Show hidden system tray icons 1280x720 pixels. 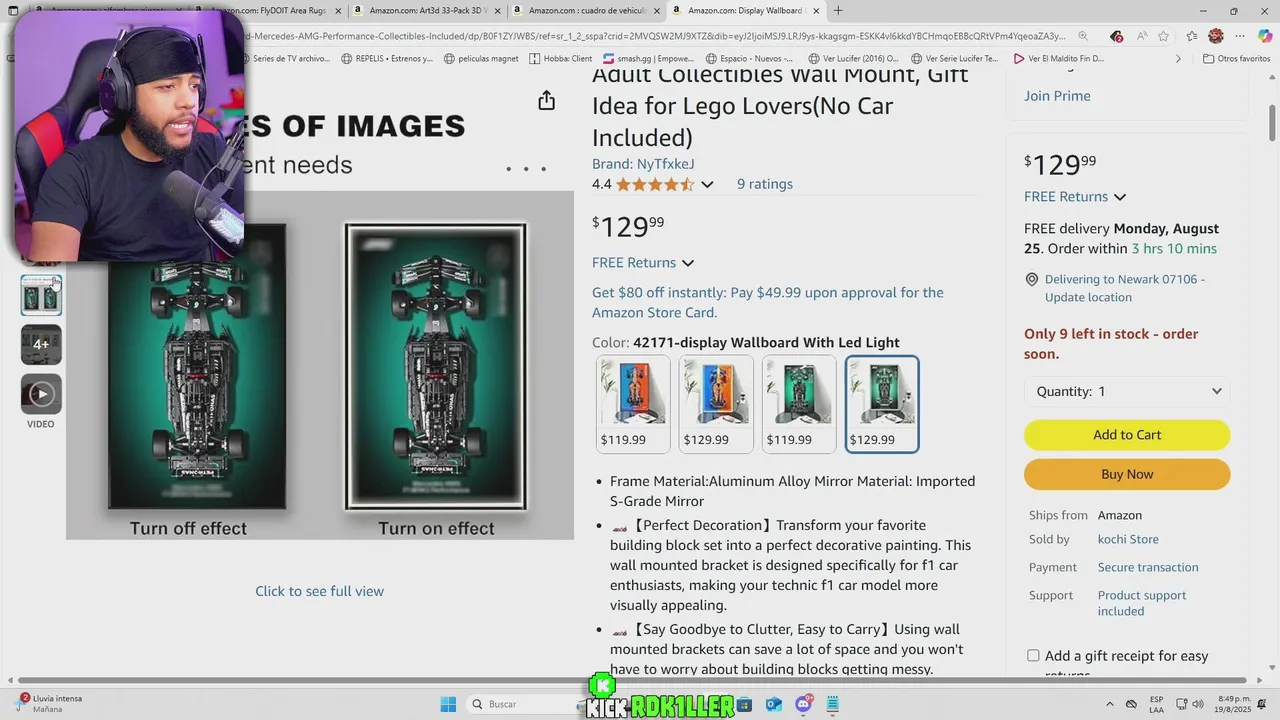tap(1109, 704)
